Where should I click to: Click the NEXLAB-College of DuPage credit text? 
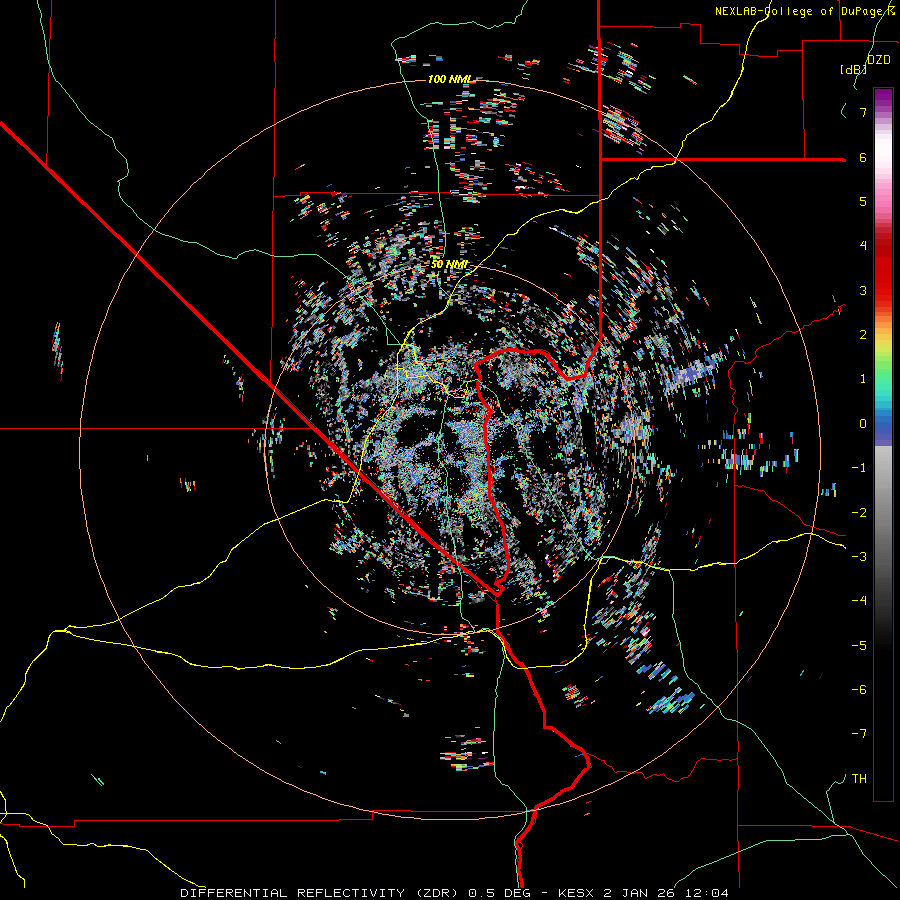pyautogui.click(x=801, y=11)
